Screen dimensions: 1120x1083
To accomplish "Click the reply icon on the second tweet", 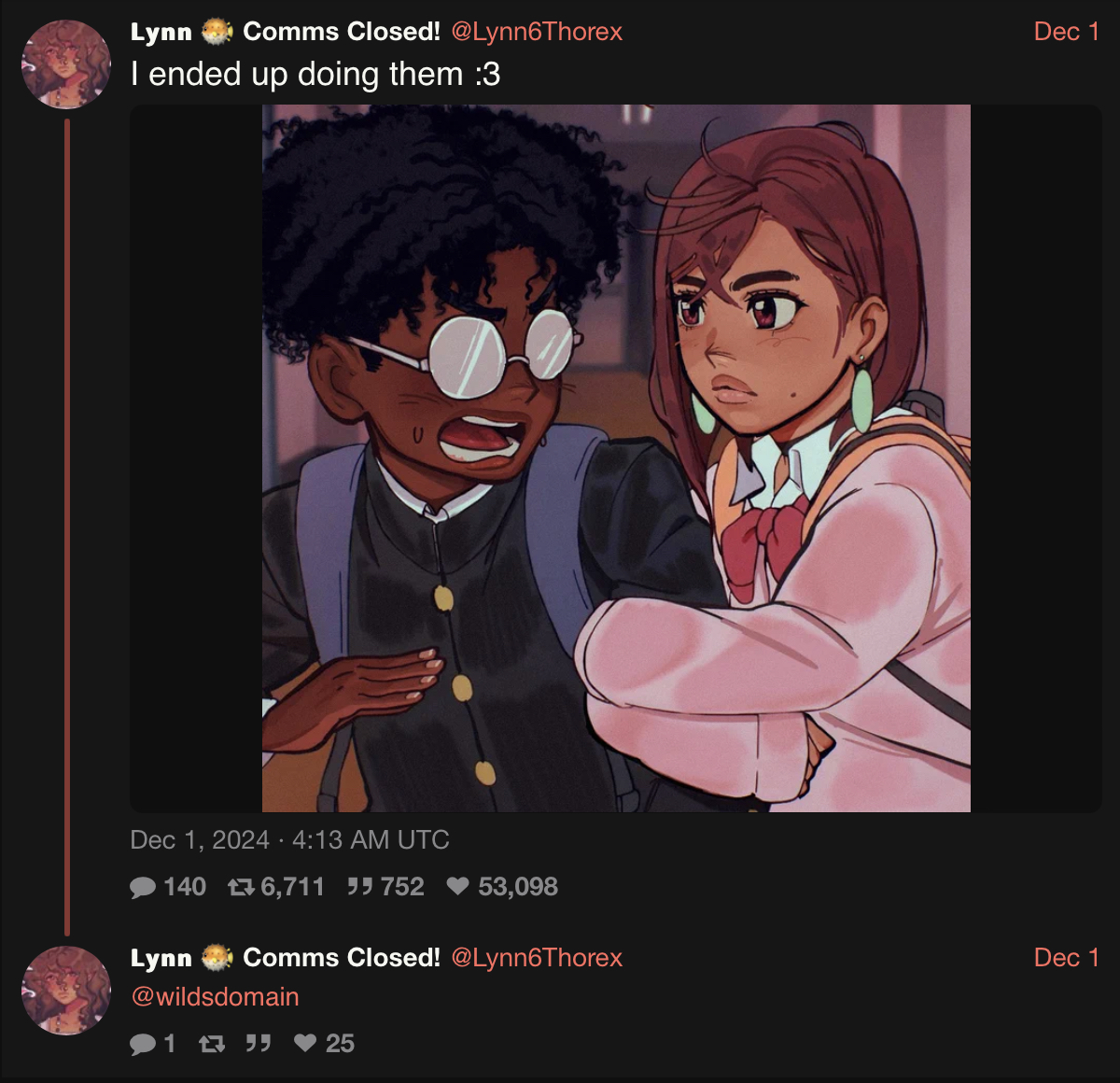I will [x=143, y=1044].
